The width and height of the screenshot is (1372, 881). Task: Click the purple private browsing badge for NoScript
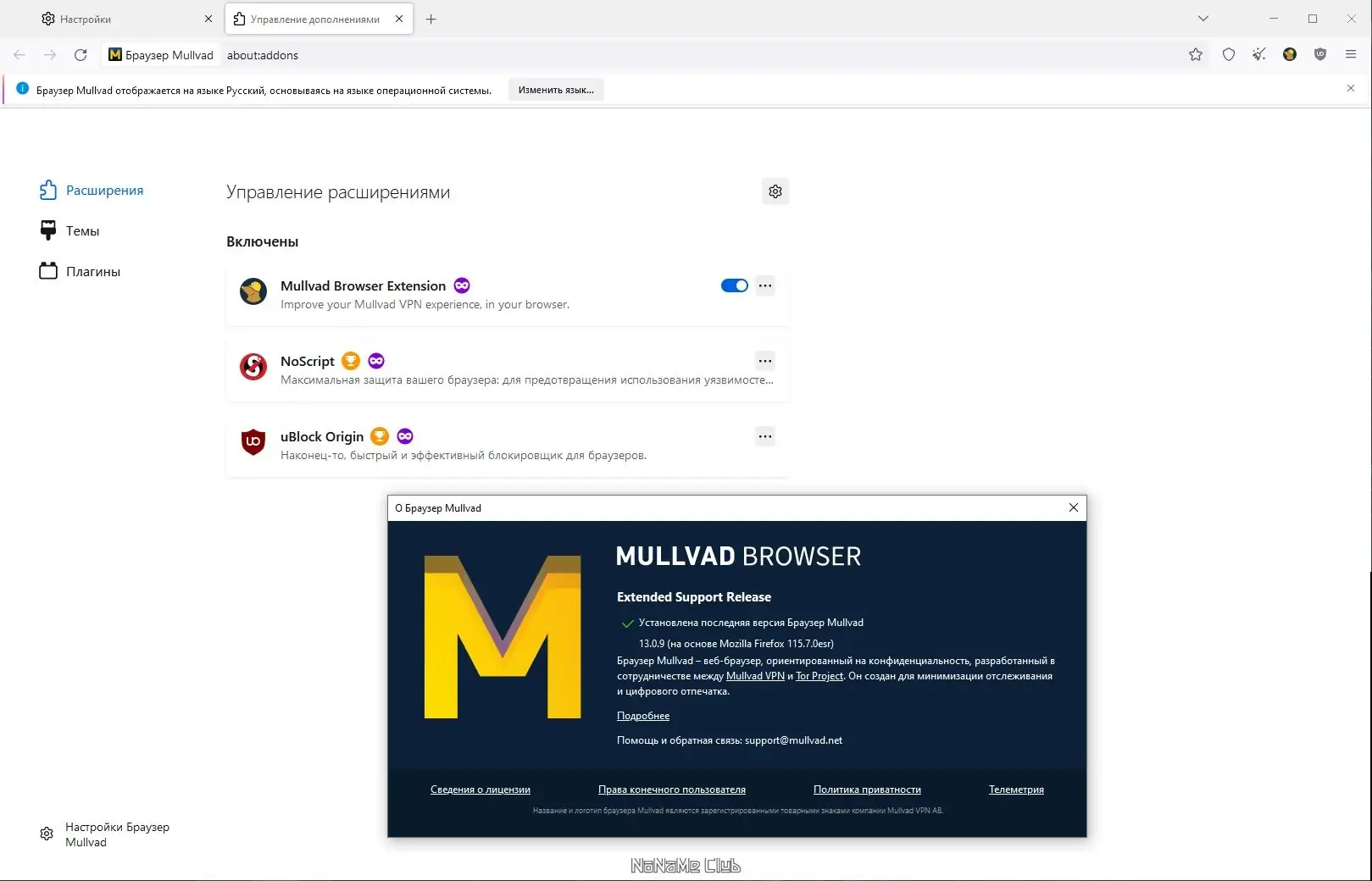[376, 361]
